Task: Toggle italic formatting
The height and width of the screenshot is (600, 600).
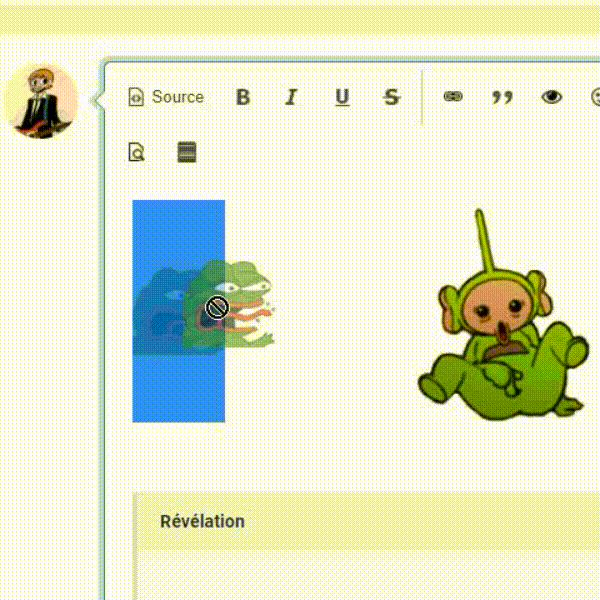Action: pos(292,97)
